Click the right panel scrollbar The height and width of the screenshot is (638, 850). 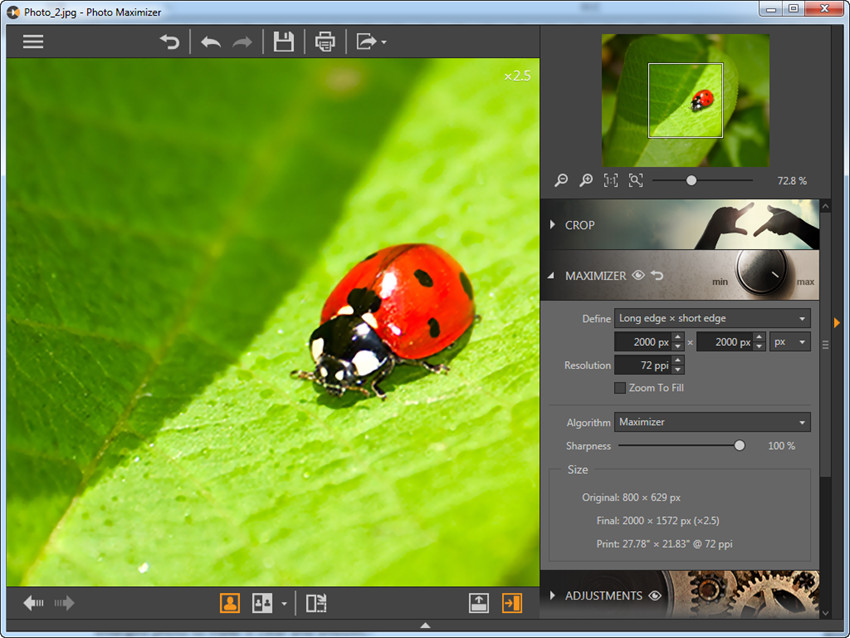(x=825, y=344)
